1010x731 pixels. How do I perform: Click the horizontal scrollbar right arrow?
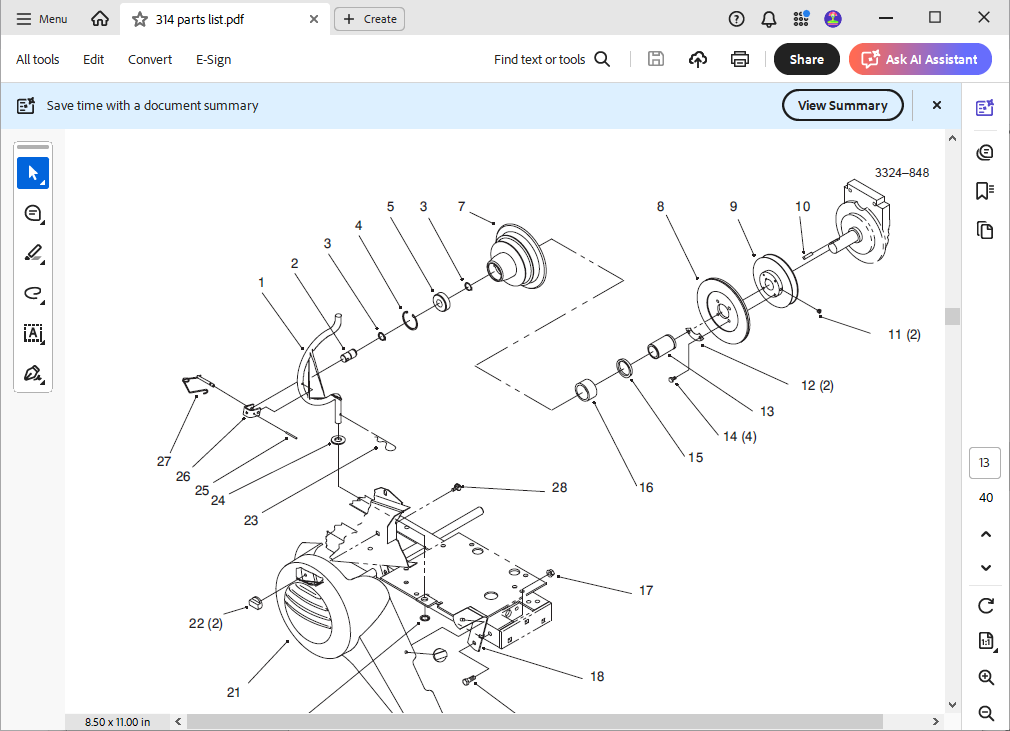click(936, 721)
